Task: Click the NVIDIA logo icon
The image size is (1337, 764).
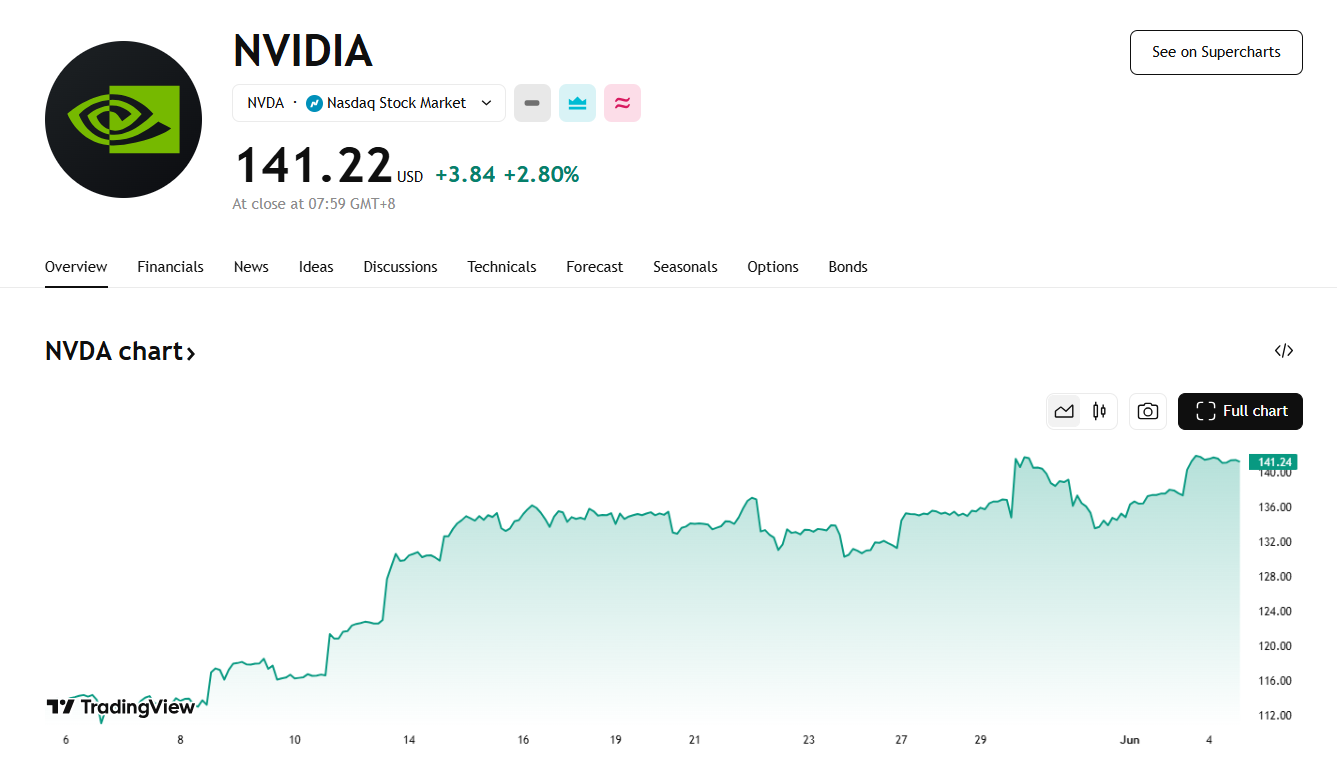Action: click(x=123, y=119)
